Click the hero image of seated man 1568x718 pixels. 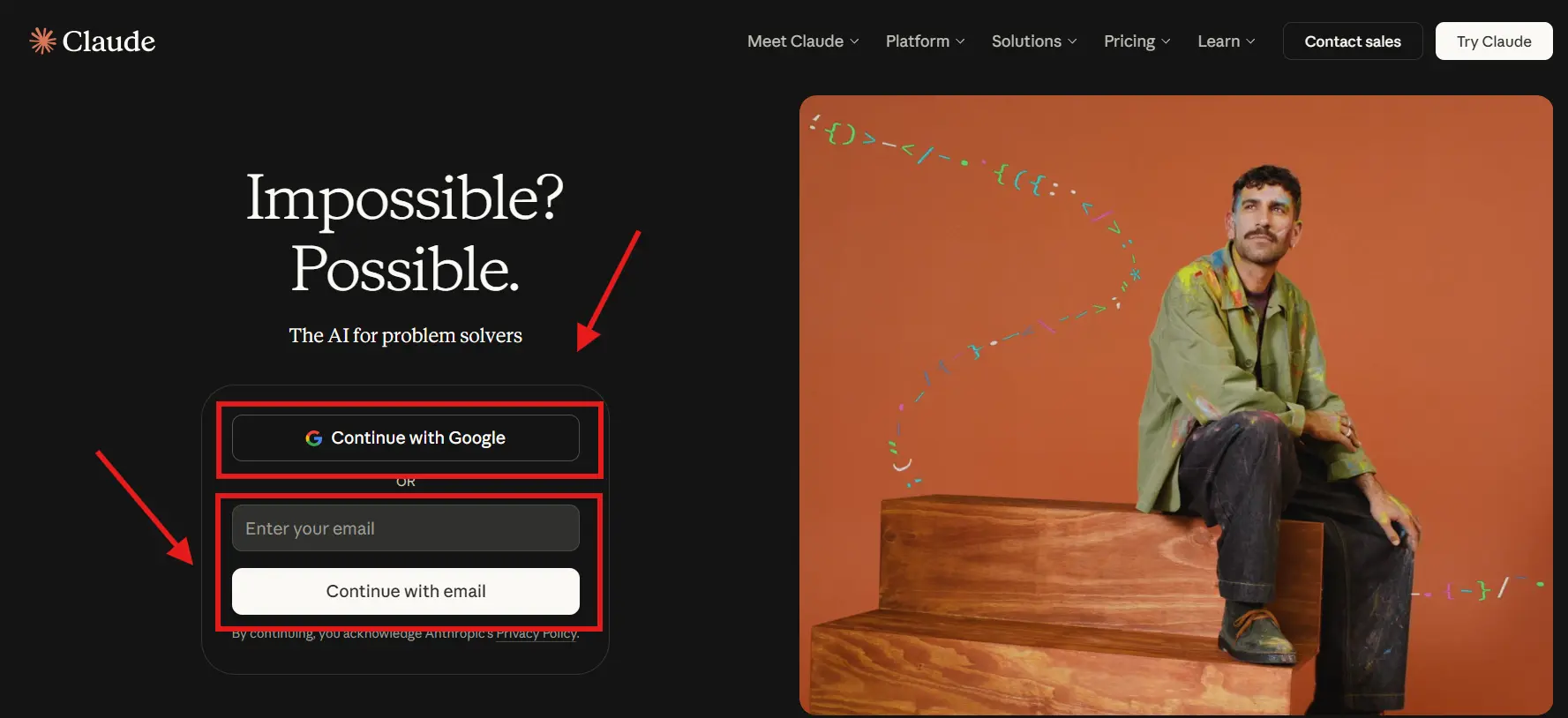[x=1175, y=405]
